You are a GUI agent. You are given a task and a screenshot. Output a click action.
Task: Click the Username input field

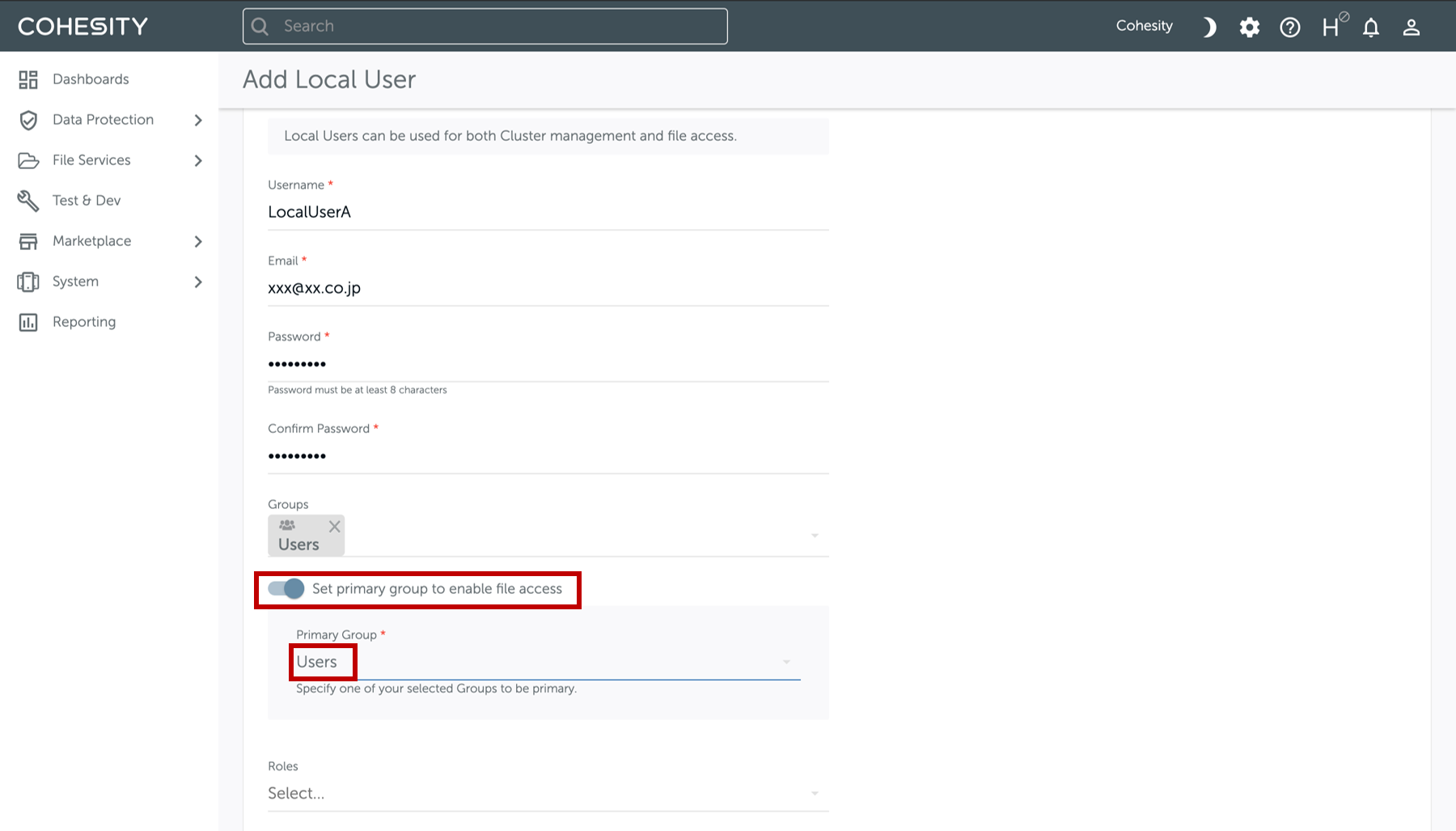point(548,212)
